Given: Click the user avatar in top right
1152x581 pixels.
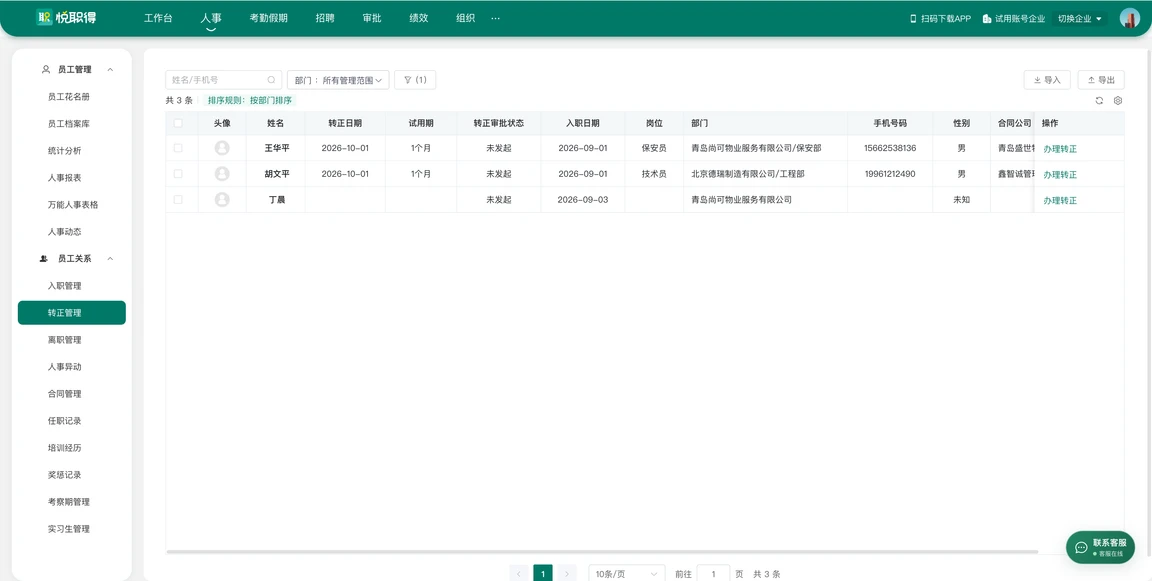Looking at the screenshot, I should [x=1129, y=18].
